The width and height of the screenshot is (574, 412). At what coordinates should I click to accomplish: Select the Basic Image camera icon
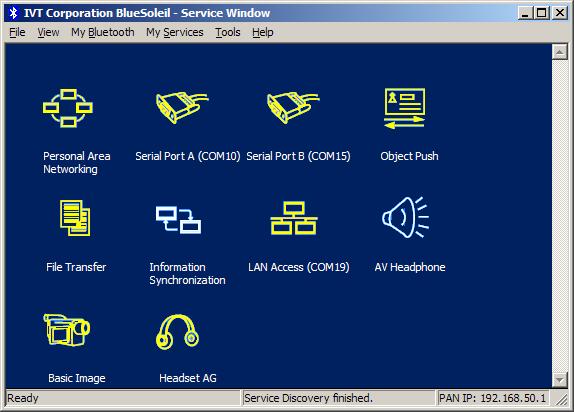click(67, 330)
